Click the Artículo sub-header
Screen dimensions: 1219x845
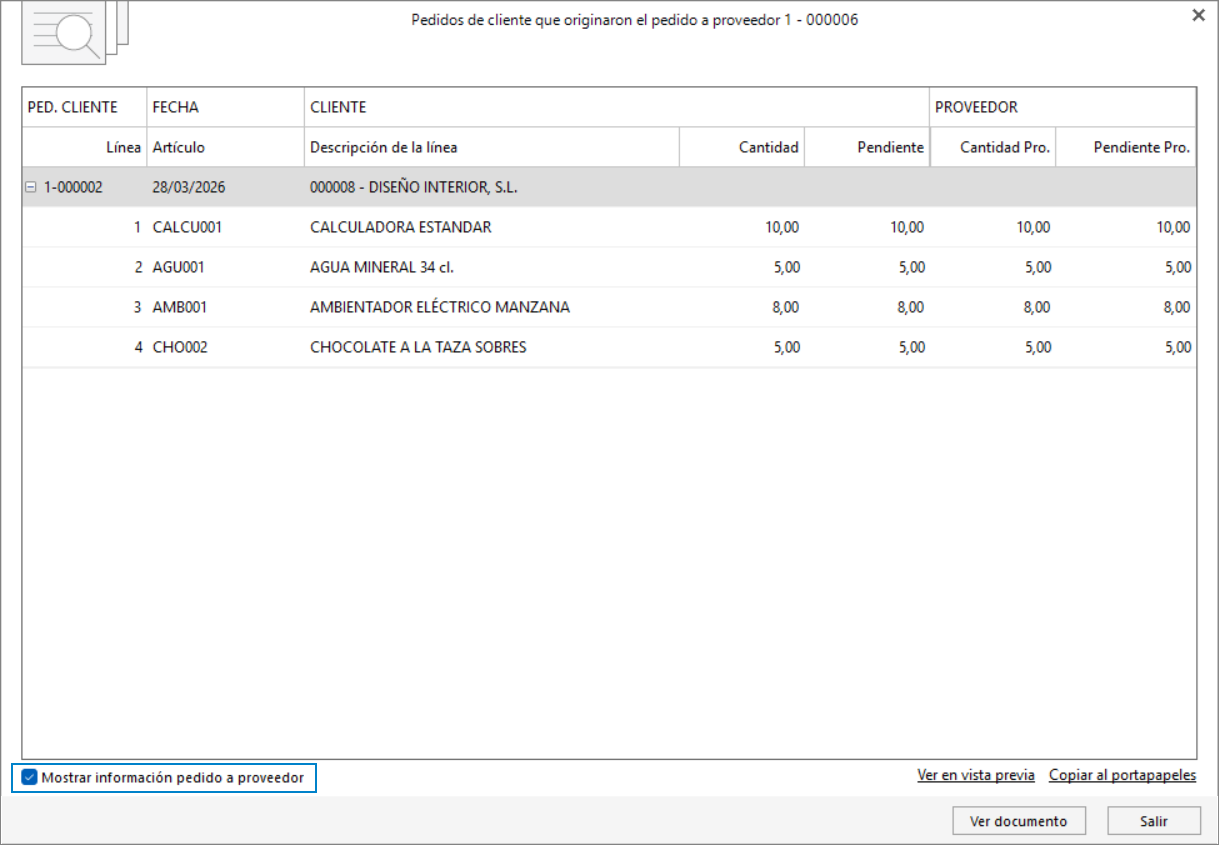(x=226, y=147)
